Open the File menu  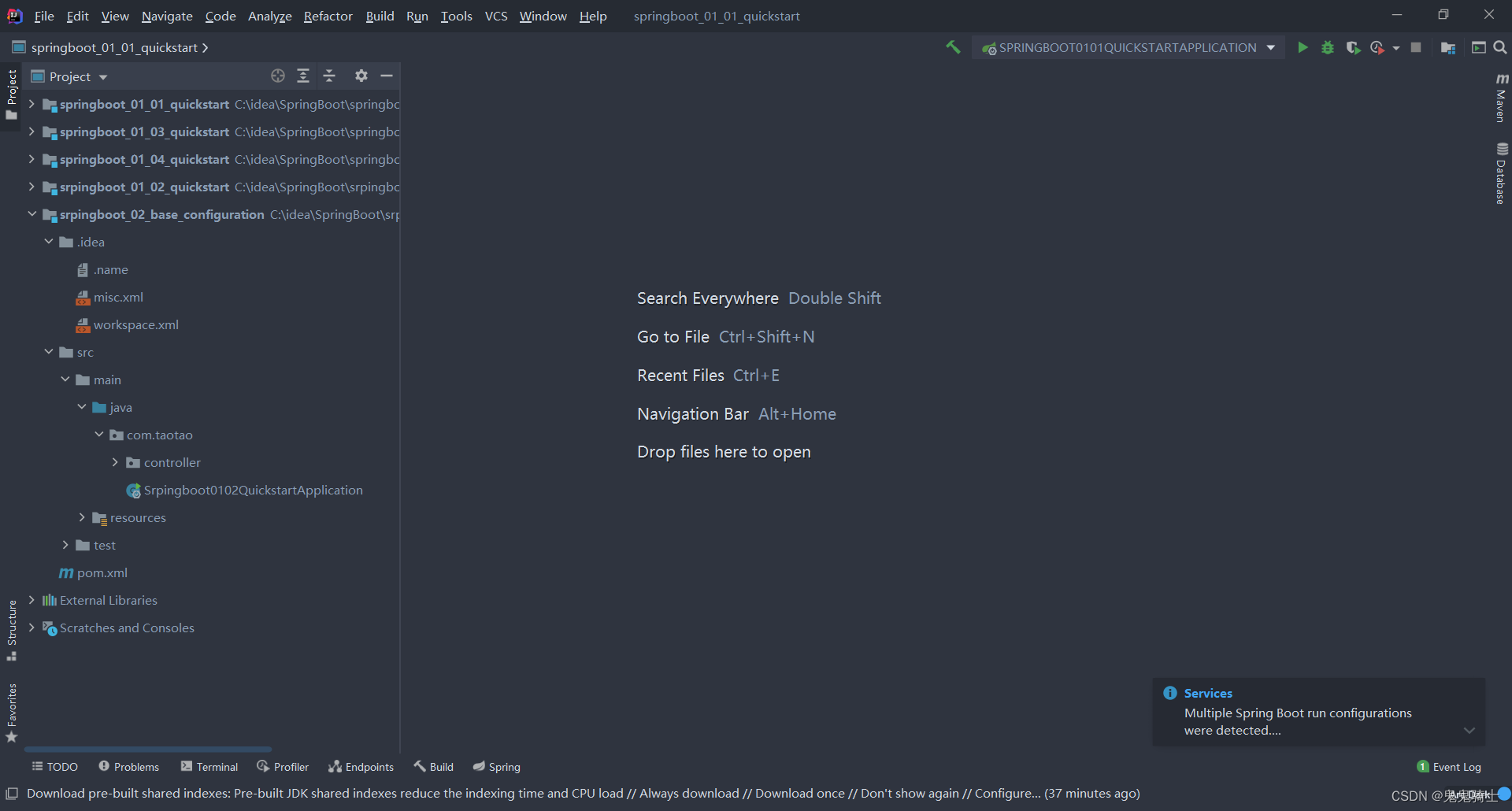[x=44, y=16]
